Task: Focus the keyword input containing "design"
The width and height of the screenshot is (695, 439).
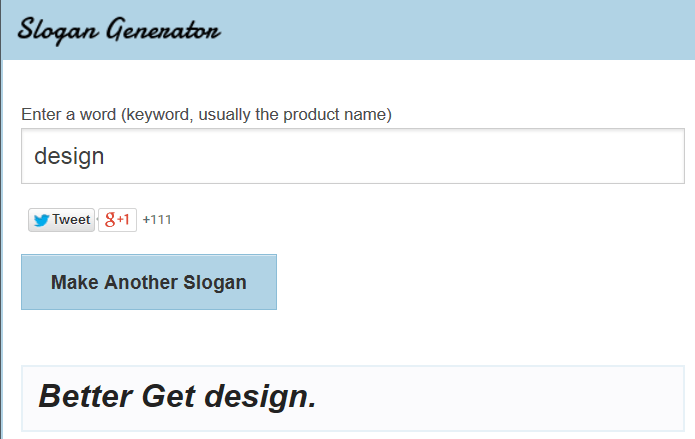Action: click(x=352, y=156)
